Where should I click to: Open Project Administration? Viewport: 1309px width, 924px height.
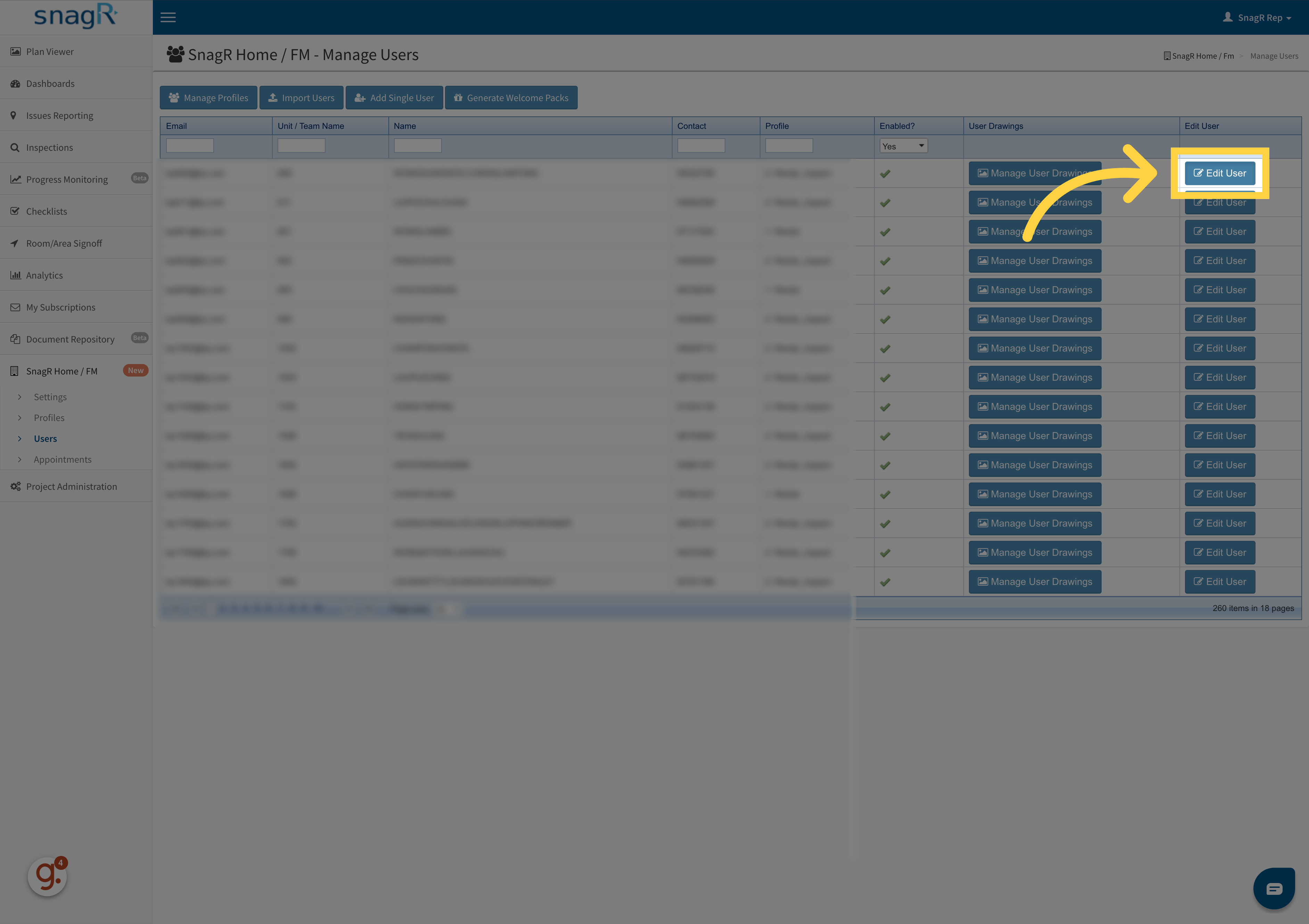point(71,486)
